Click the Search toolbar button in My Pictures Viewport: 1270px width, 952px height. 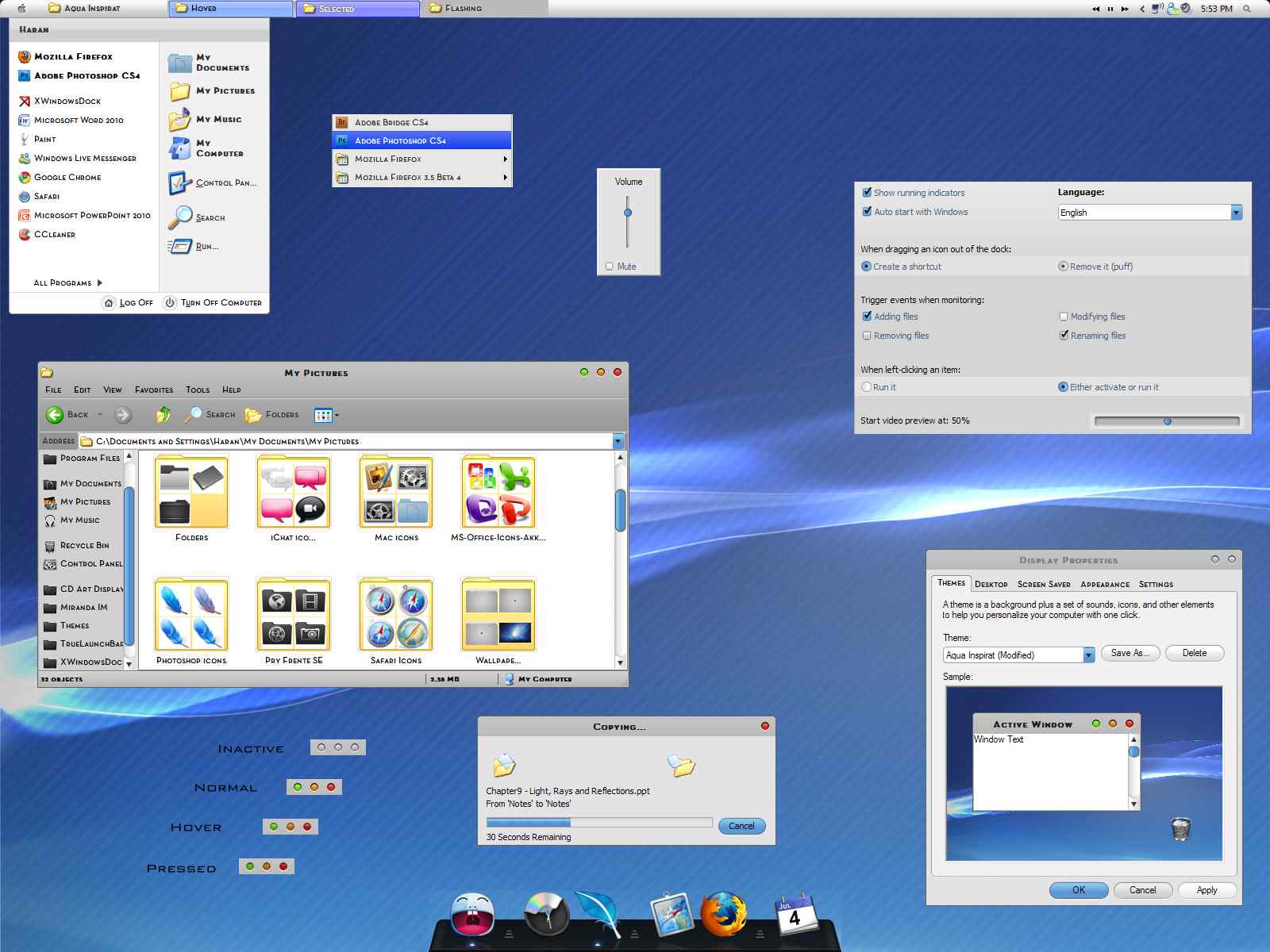coord(210,414)
